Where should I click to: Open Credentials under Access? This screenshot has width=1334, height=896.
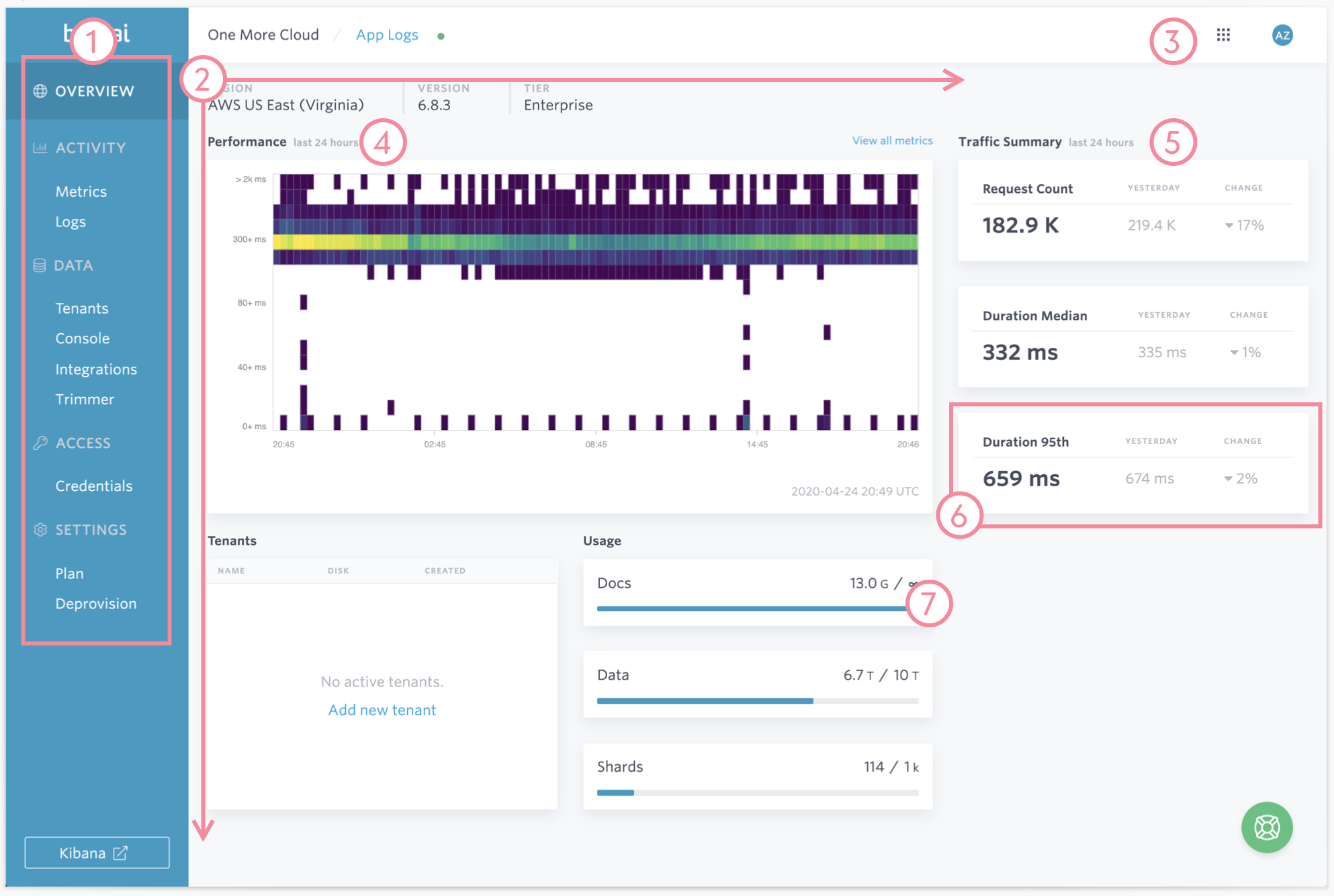pyautogui.click(x=94, y=486)
